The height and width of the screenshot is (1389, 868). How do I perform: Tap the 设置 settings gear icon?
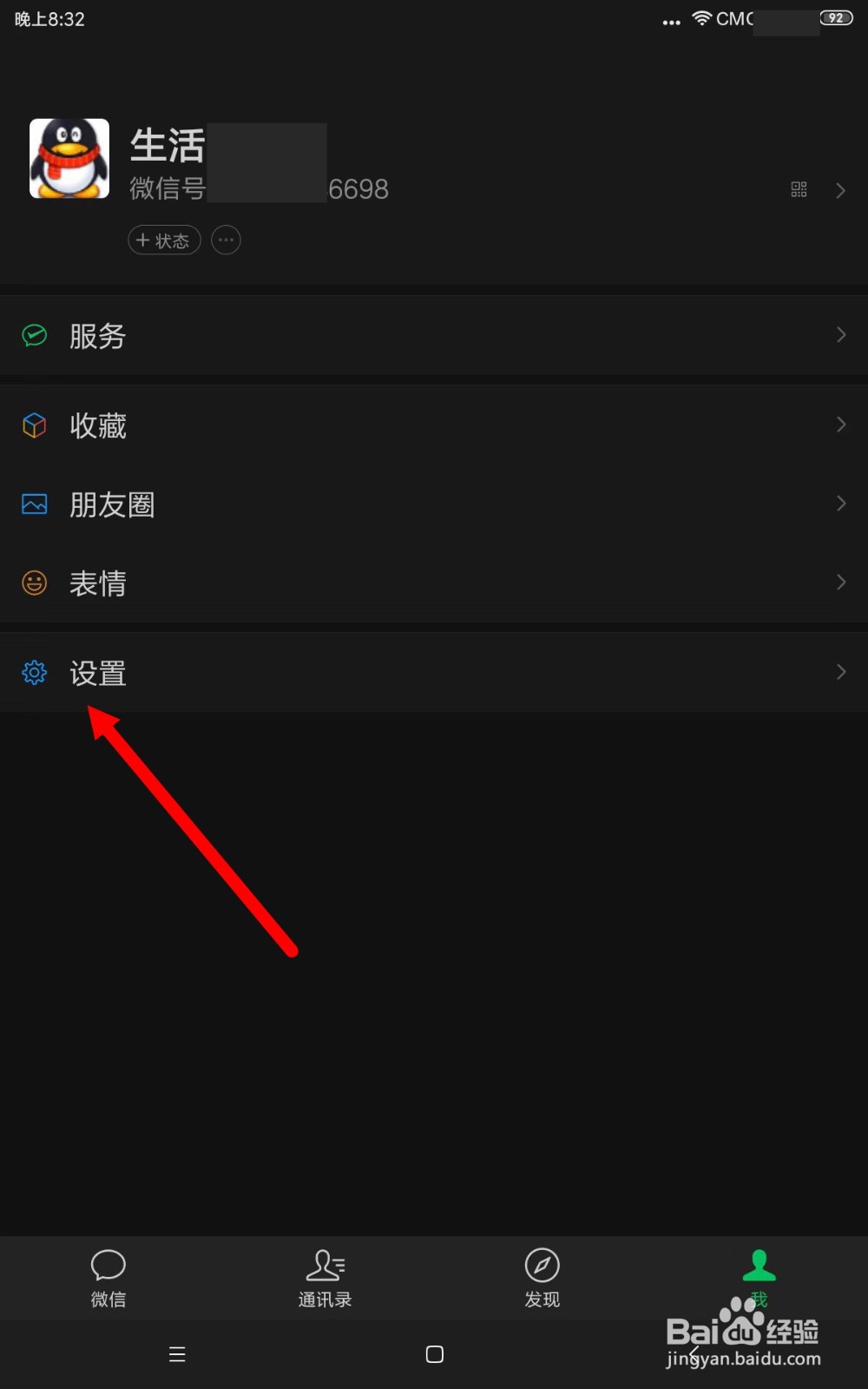[x=35, y=673]
